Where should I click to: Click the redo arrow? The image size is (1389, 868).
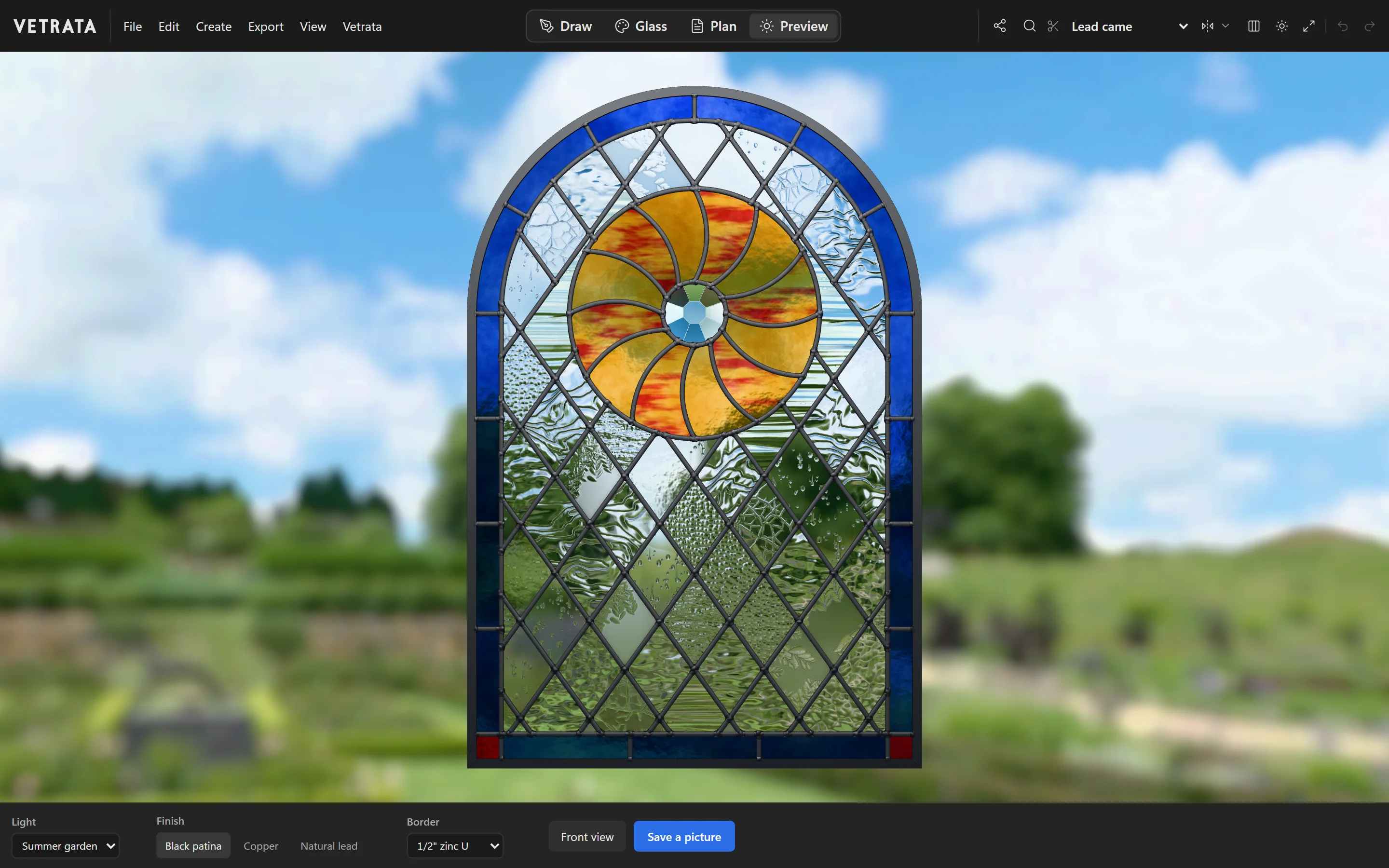1370,27
